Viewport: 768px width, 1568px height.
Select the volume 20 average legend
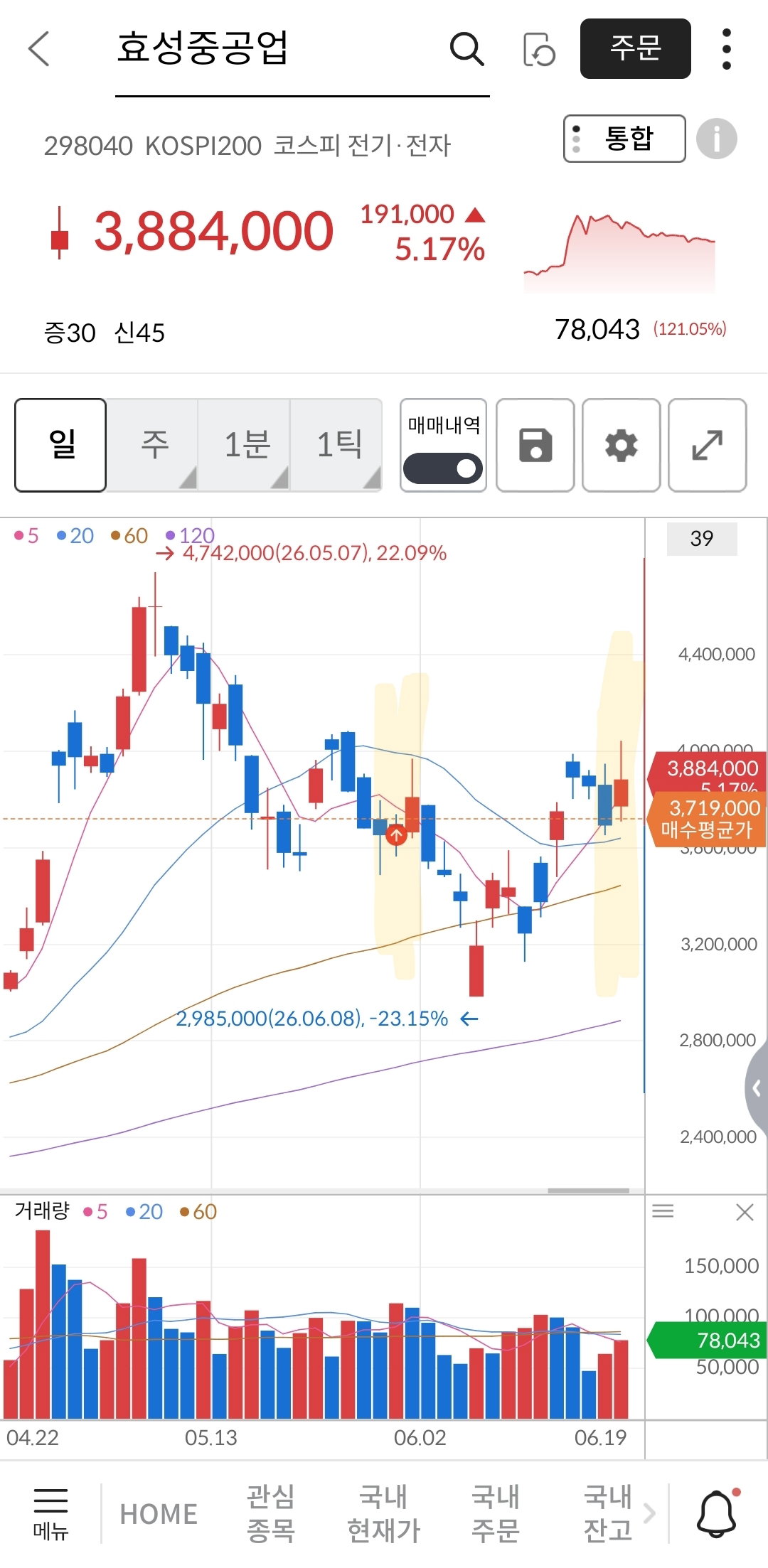[x=144, y=1211]
